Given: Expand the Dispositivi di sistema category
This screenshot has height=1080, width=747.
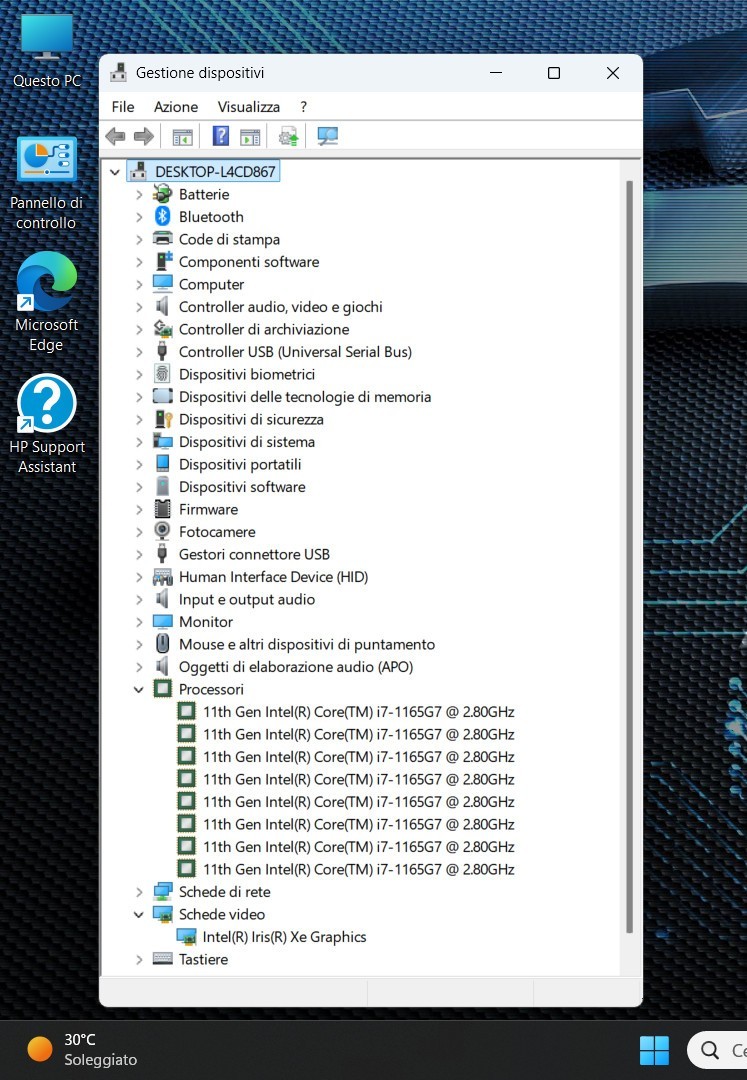Looking at the screenshot, I should coord(139,442).
